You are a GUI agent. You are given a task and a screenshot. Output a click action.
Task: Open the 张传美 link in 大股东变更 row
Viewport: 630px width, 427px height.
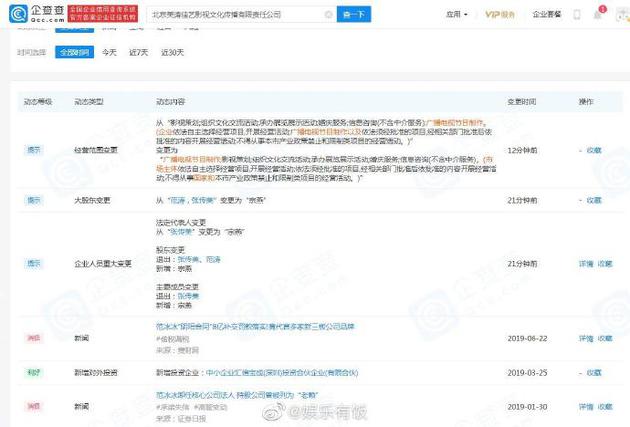point(203,200)
